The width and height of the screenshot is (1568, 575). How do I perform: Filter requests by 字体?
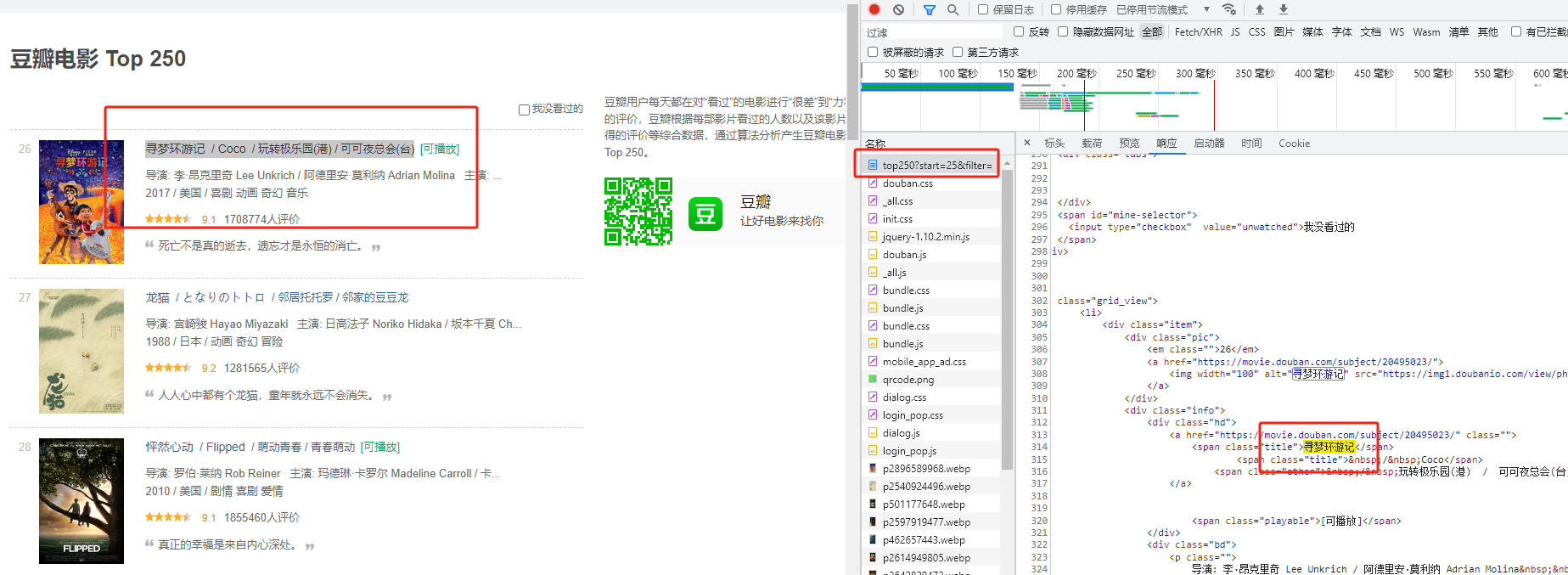tap(1341, 32)
